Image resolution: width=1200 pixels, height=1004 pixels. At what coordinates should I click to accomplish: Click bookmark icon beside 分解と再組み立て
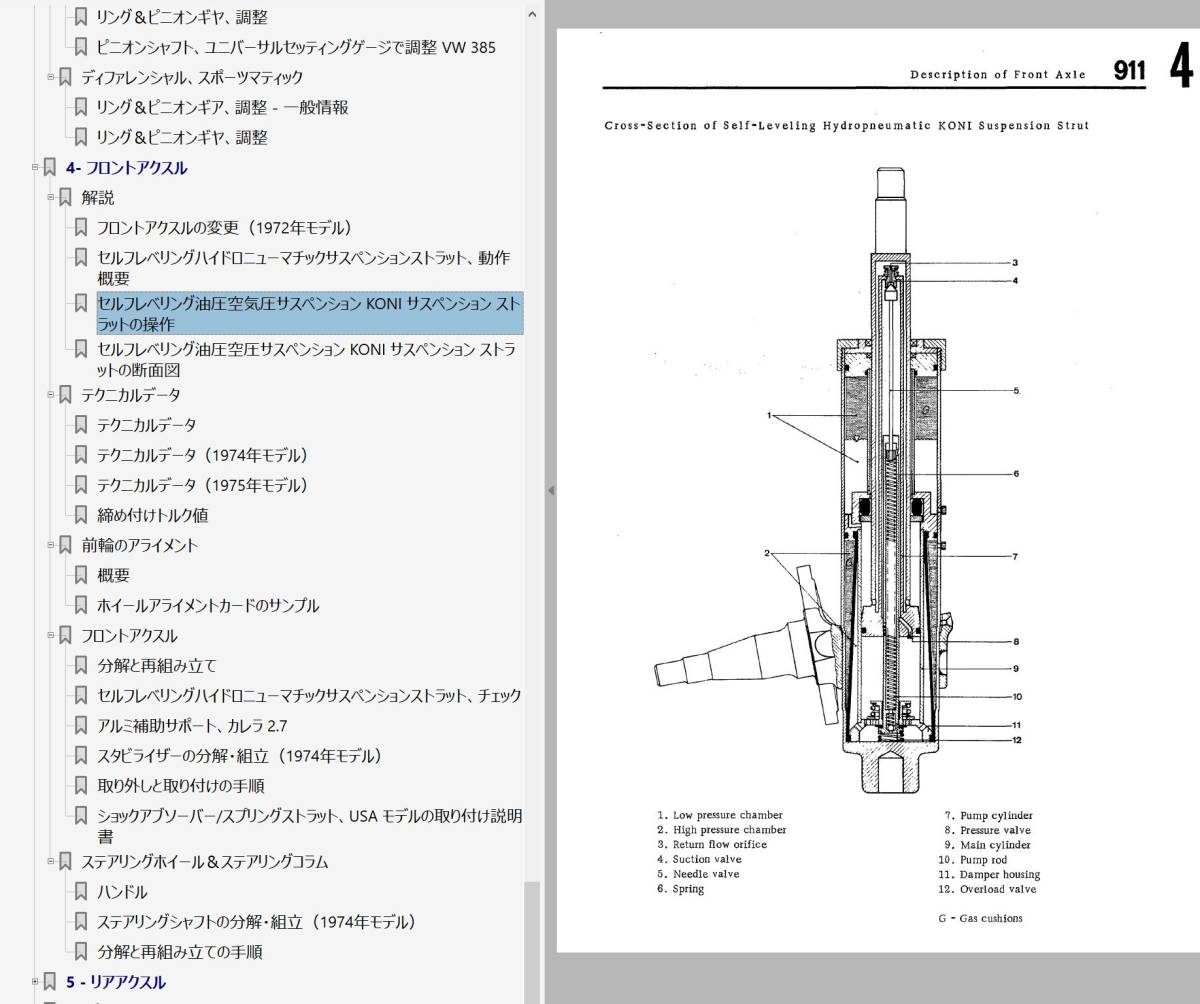[x=81, y=666]
